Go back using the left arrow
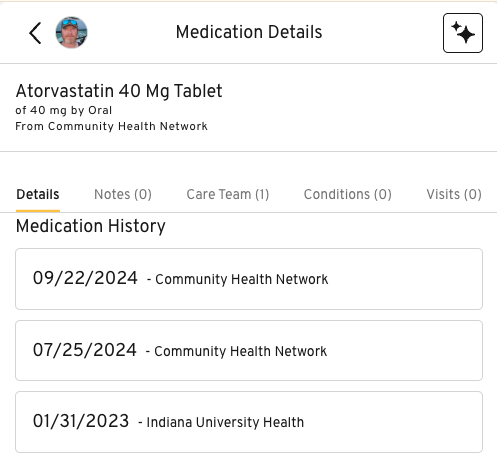The height and width of the screenshot is (461, 497). pyautogui.click(x=35, y=33)
